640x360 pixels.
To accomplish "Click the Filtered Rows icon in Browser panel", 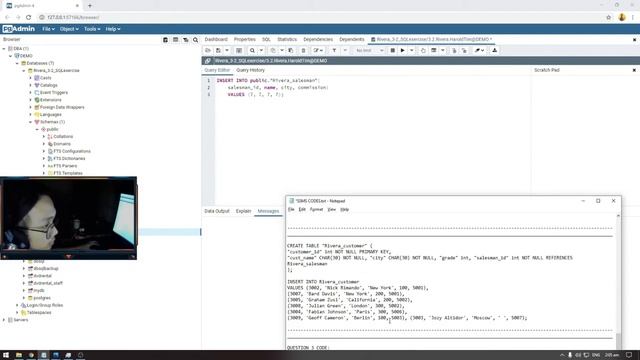I will (186, 40).
